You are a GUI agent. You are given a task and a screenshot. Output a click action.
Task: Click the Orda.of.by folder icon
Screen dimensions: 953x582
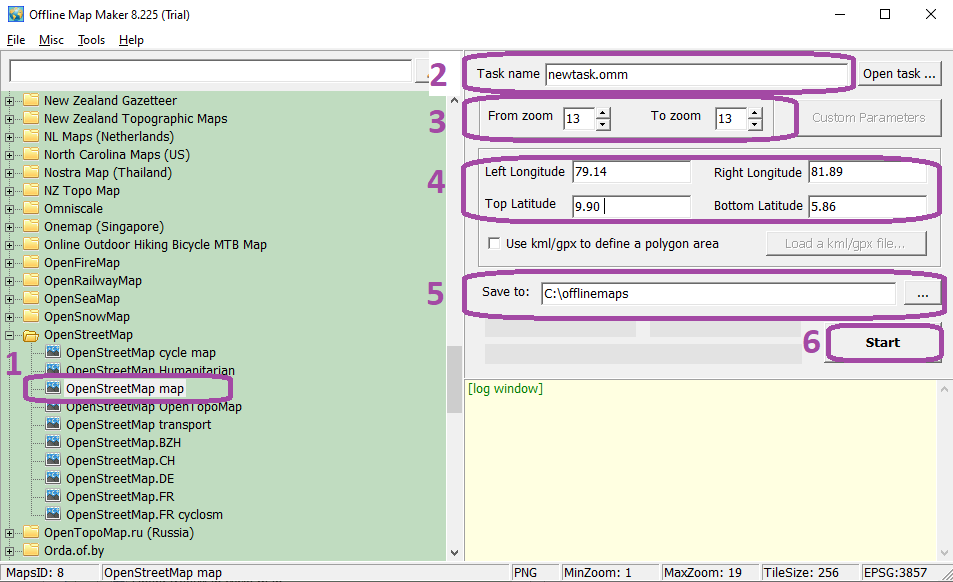tap(31, 550)
